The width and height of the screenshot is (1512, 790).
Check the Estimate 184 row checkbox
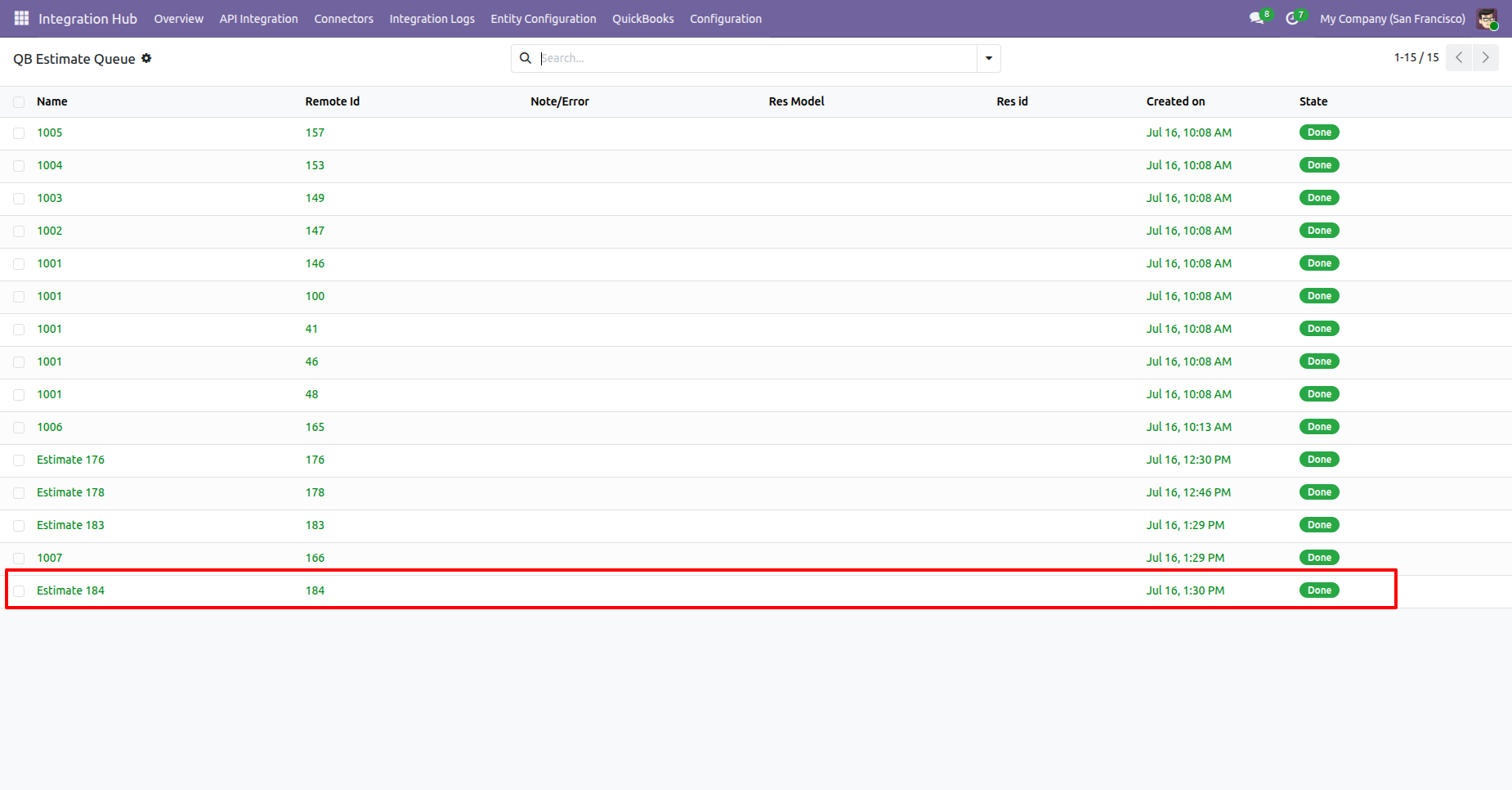19,591
